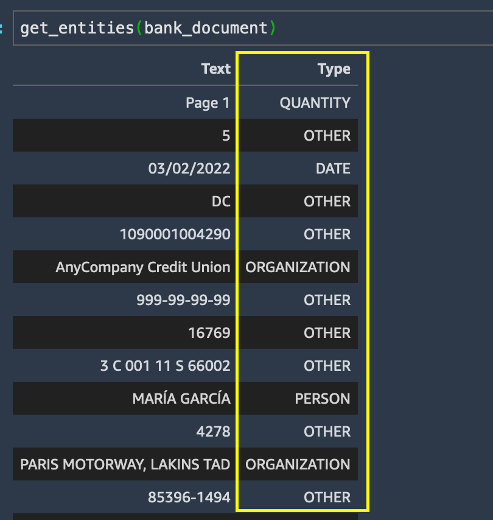Viewport: 493px width, 520px height.
Task: Click OTHER in the '5' row
Action: [327, 136]
